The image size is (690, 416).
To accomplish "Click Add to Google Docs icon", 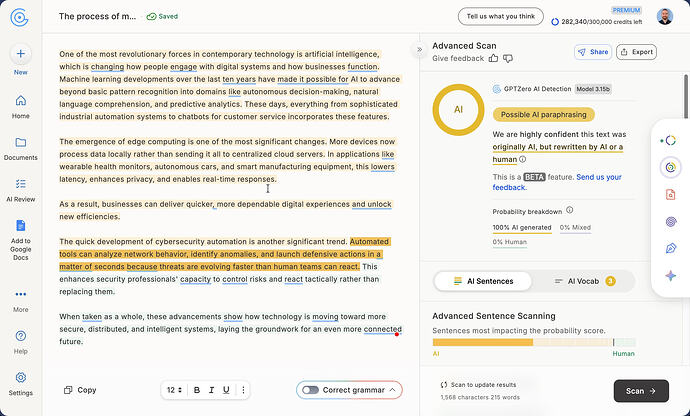I will [20, 225].
